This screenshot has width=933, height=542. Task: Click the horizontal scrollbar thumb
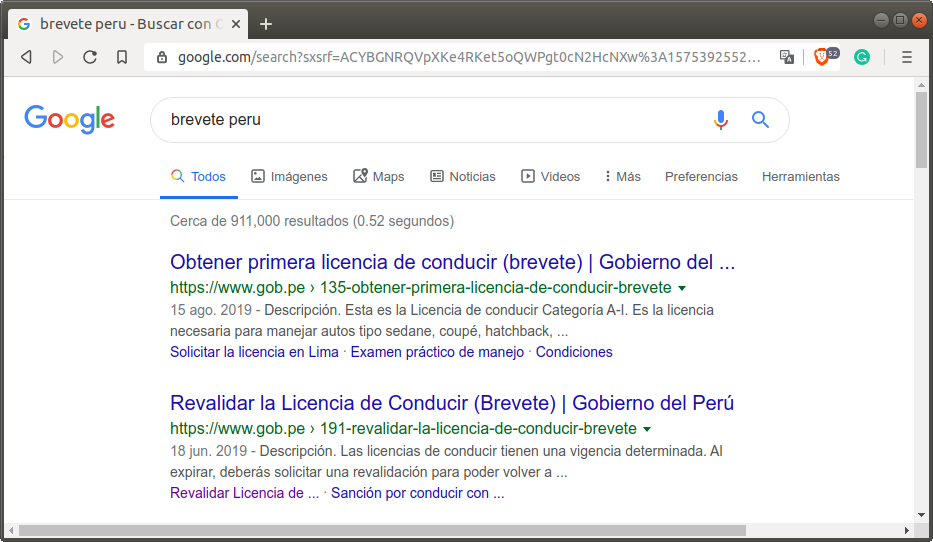[382, 530]
